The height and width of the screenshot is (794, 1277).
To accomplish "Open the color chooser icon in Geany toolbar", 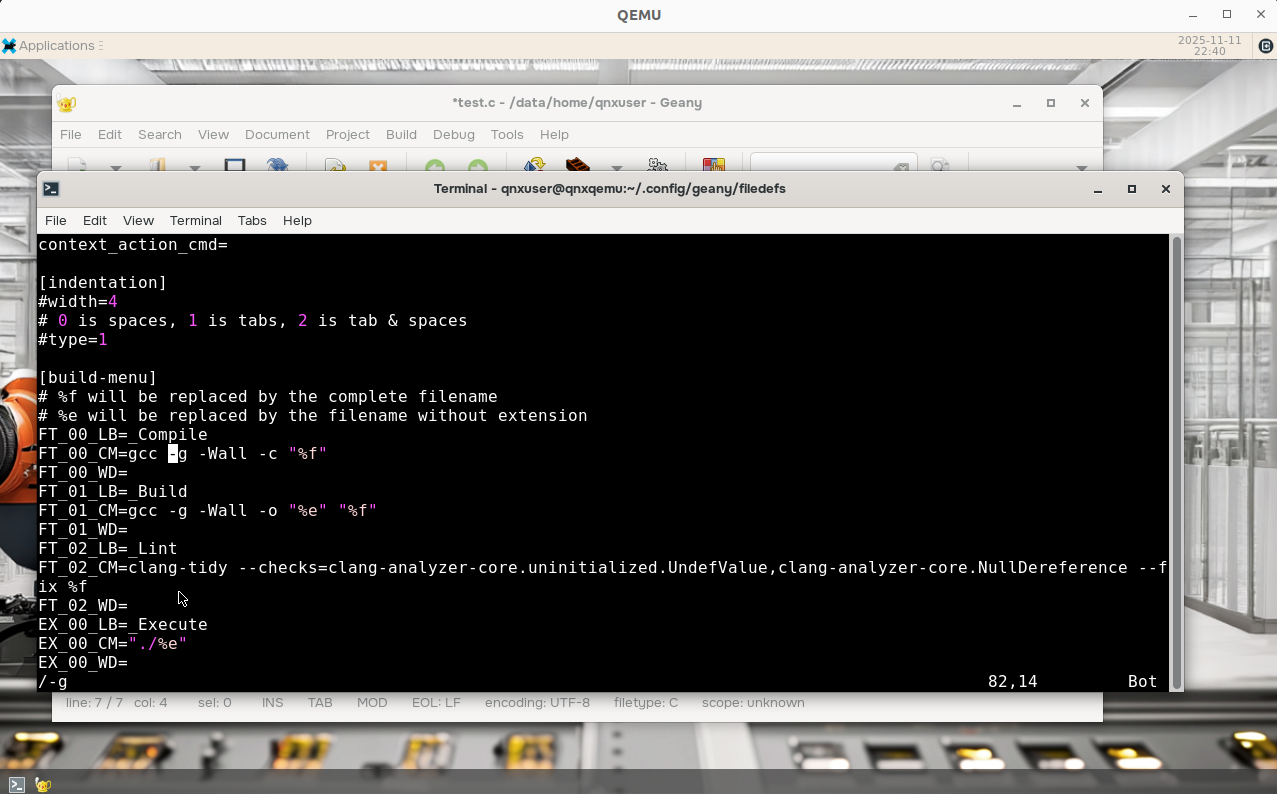I will (713, 166).
